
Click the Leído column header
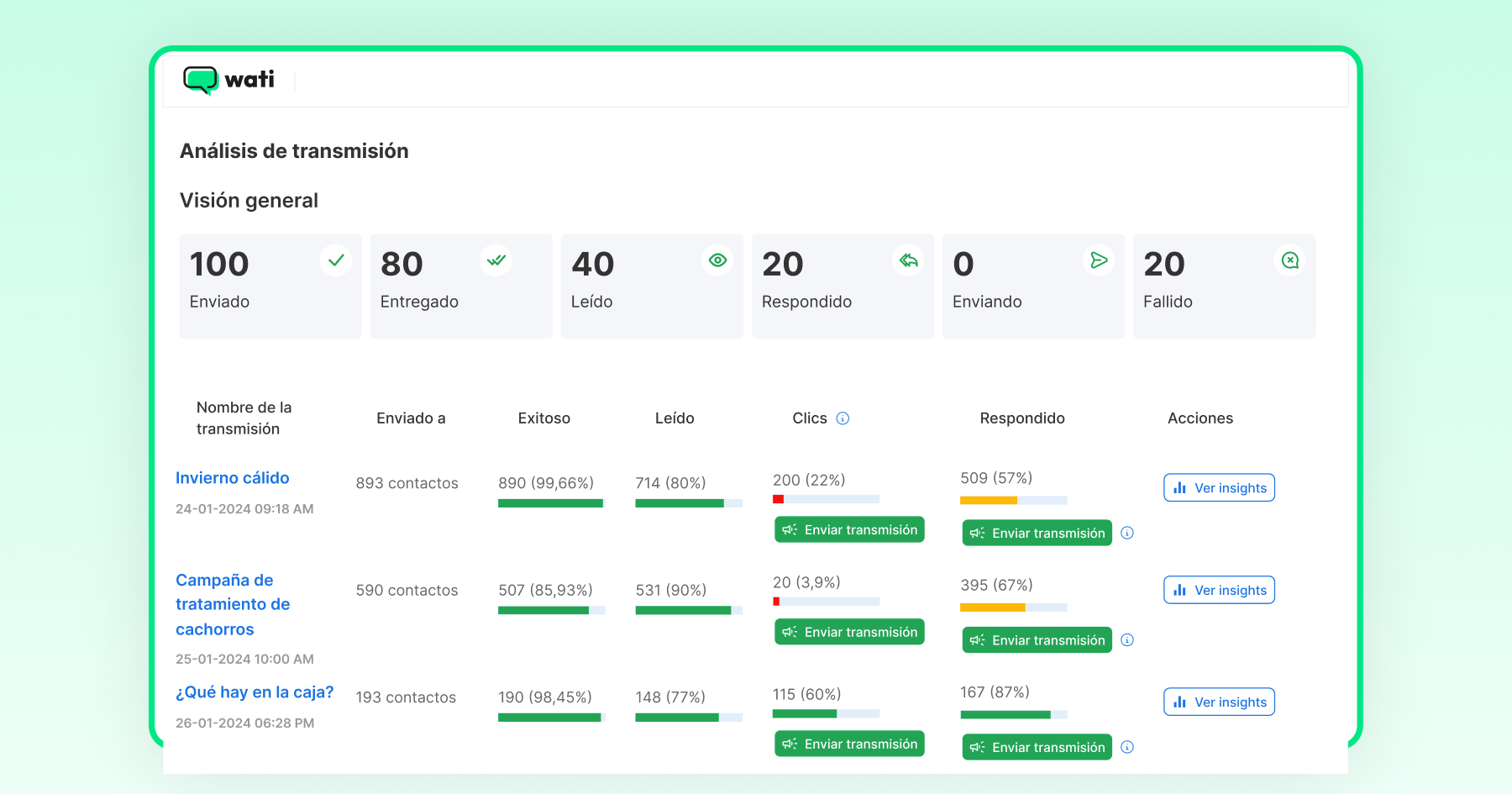pyautogui.click(x=675, y=418)
